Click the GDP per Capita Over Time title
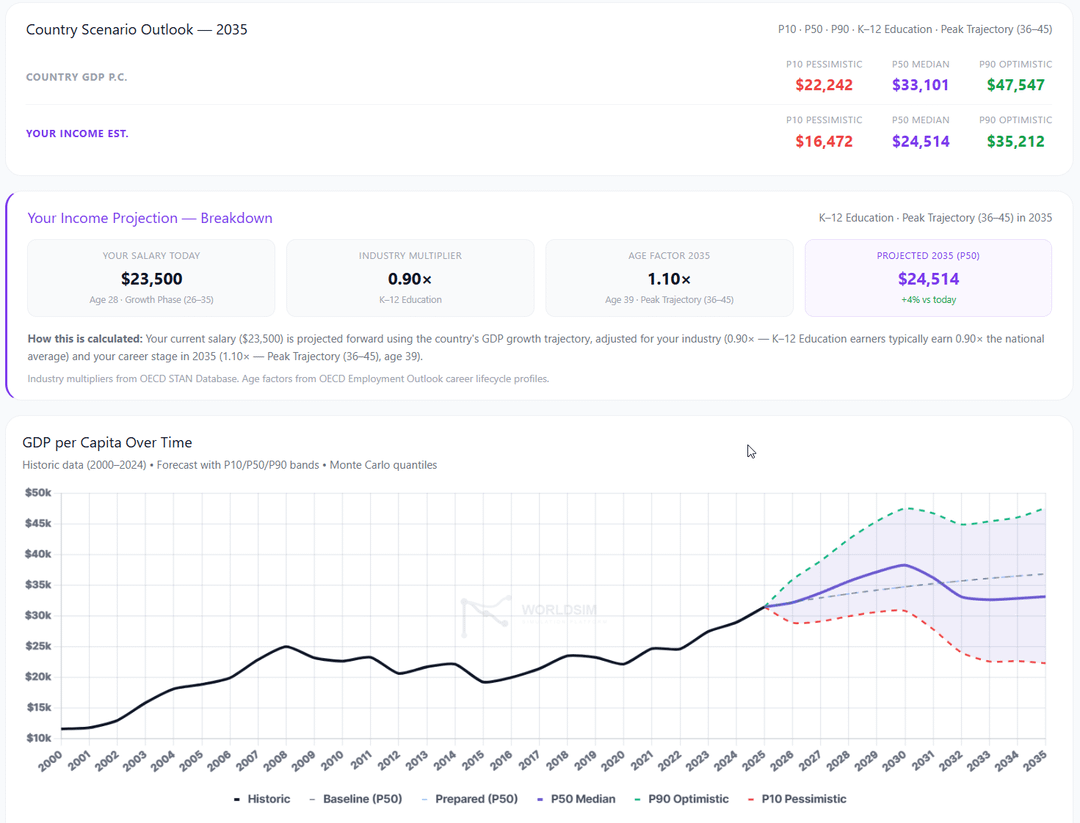1080x823 pixels. coord(107,443)
